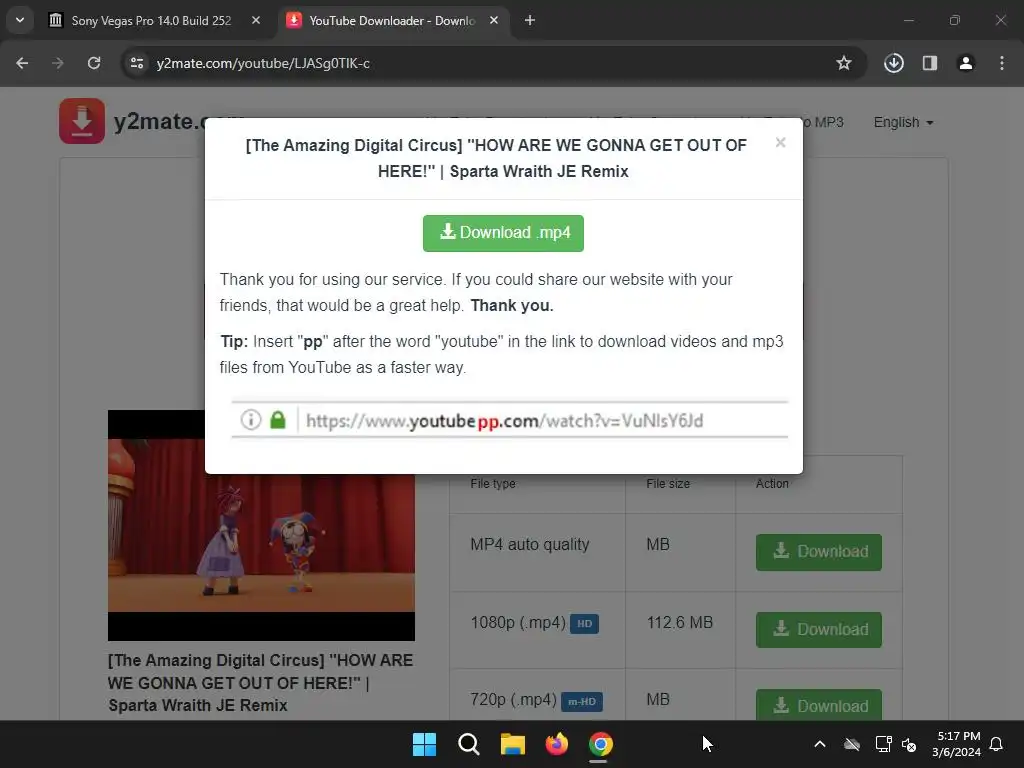
Task: Open the English language dropdown
Action: [903, 123]
